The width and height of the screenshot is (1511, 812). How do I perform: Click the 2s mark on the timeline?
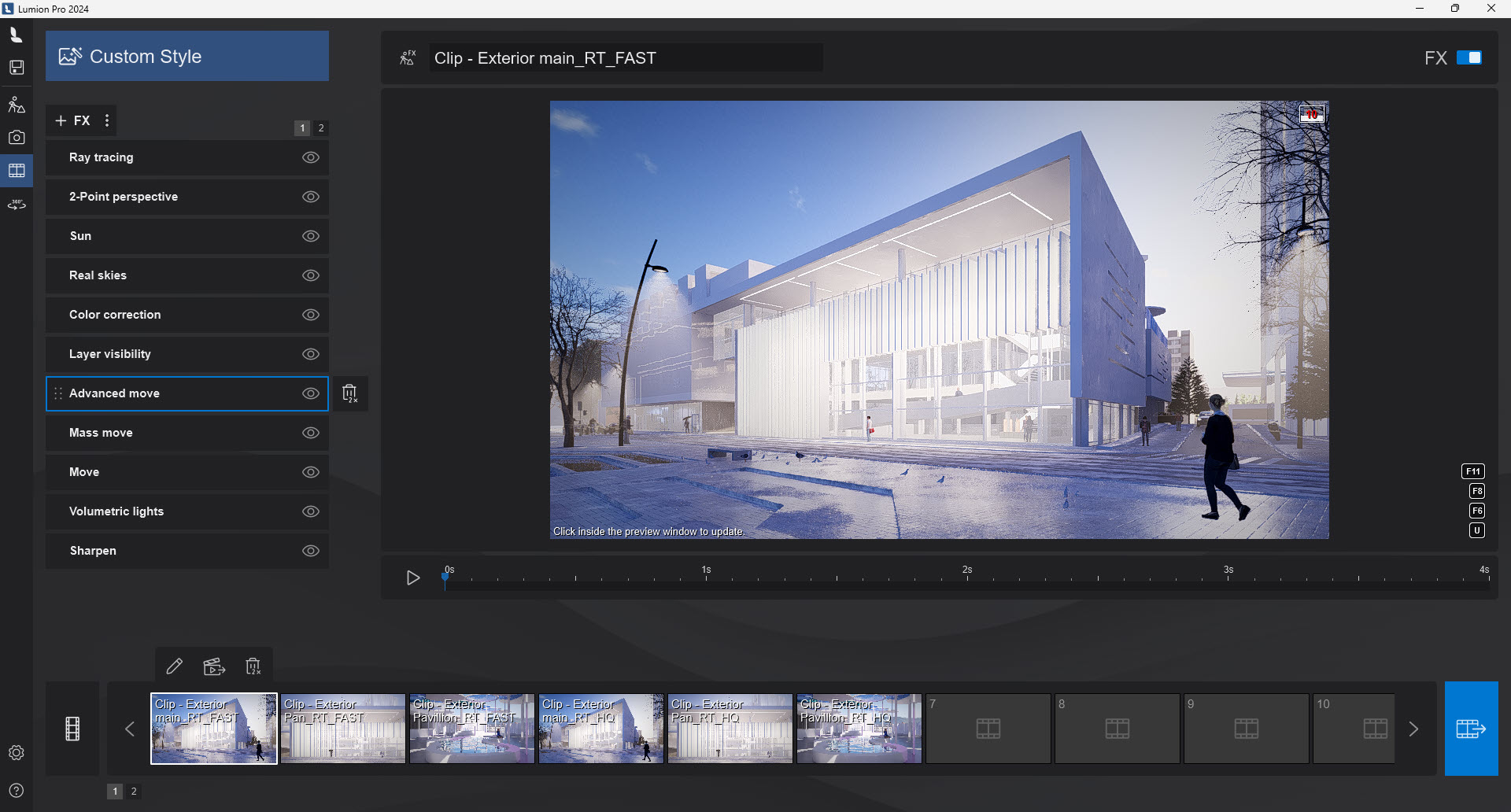tap(967, 579)
